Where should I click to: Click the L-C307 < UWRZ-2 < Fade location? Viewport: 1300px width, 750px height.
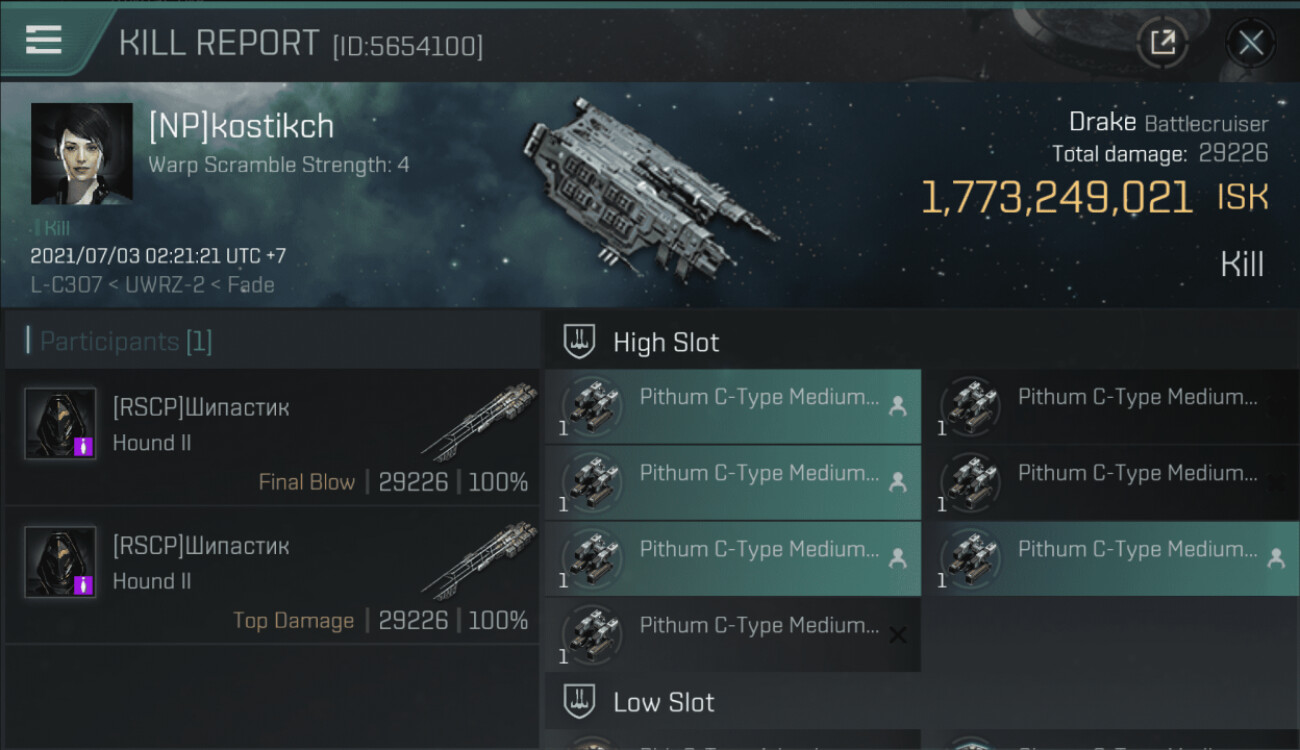coord(152,285)
